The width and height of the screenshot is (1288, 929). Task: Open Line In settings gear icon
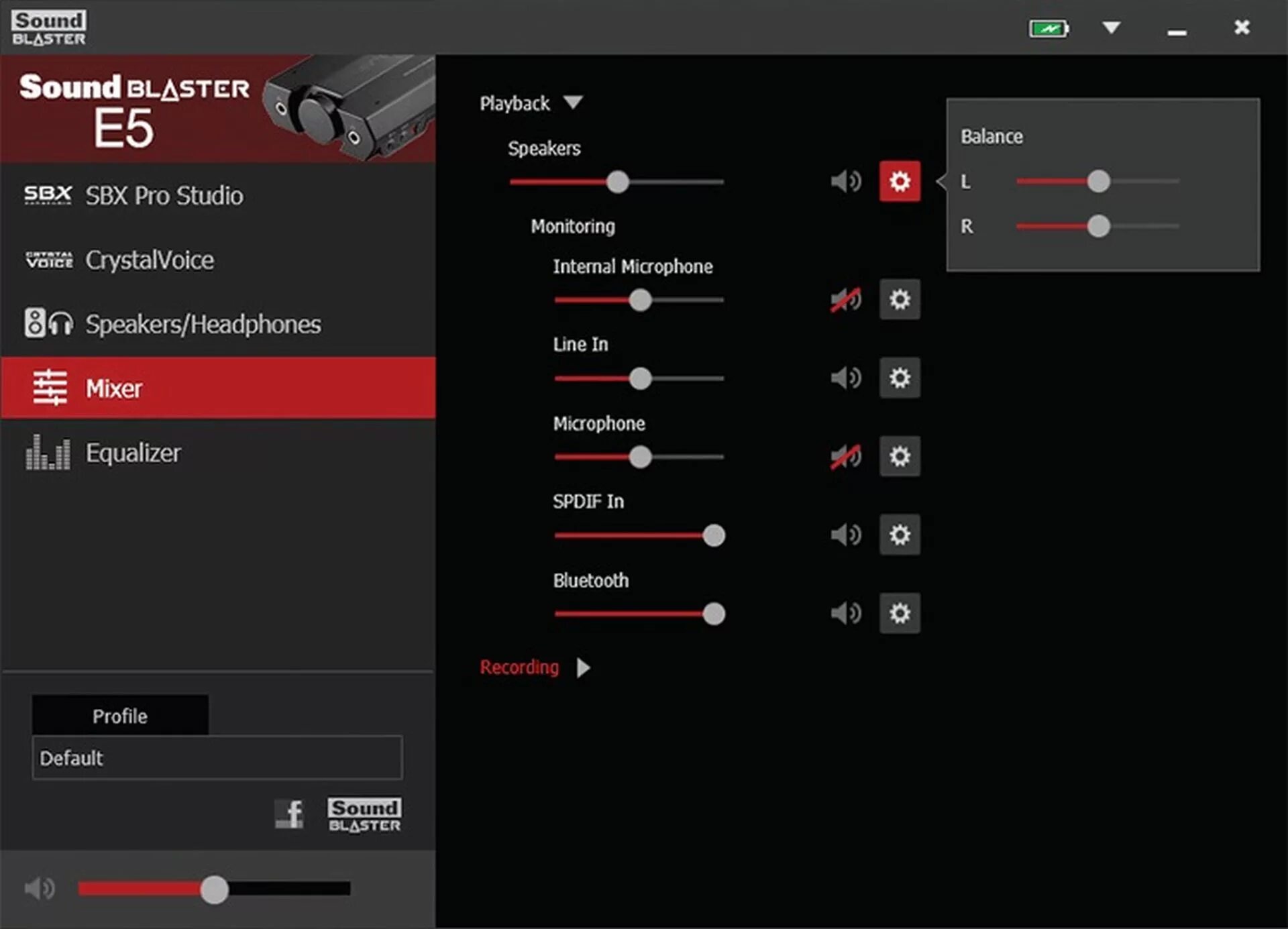[x=899, y=378]
